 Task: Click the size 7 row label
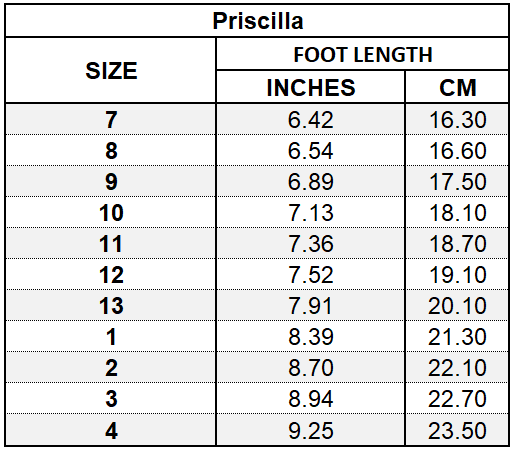[111, 119]
